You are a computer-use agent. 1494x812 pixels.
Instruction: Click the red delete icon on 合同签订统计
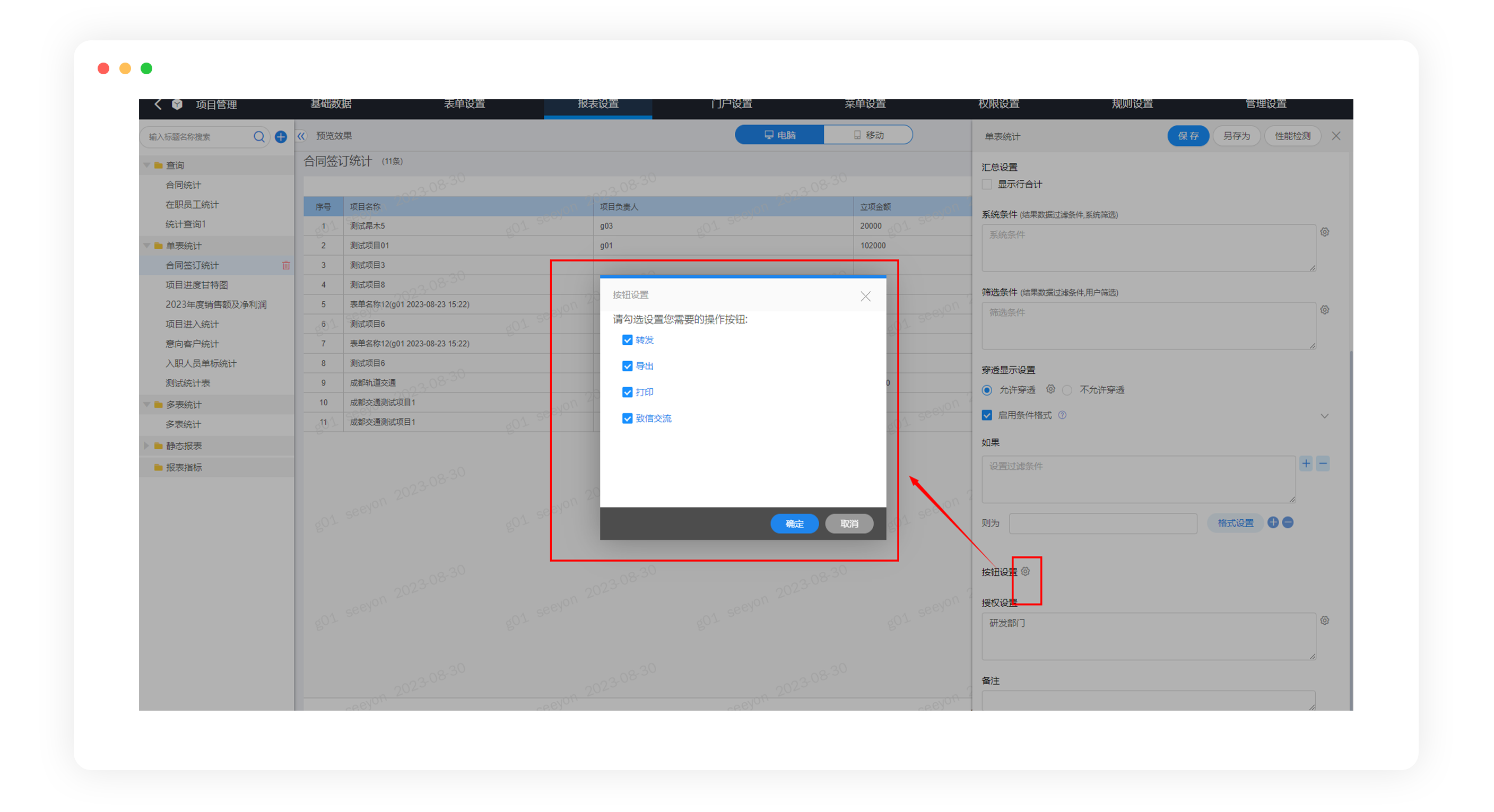click(x=286, y=265)
